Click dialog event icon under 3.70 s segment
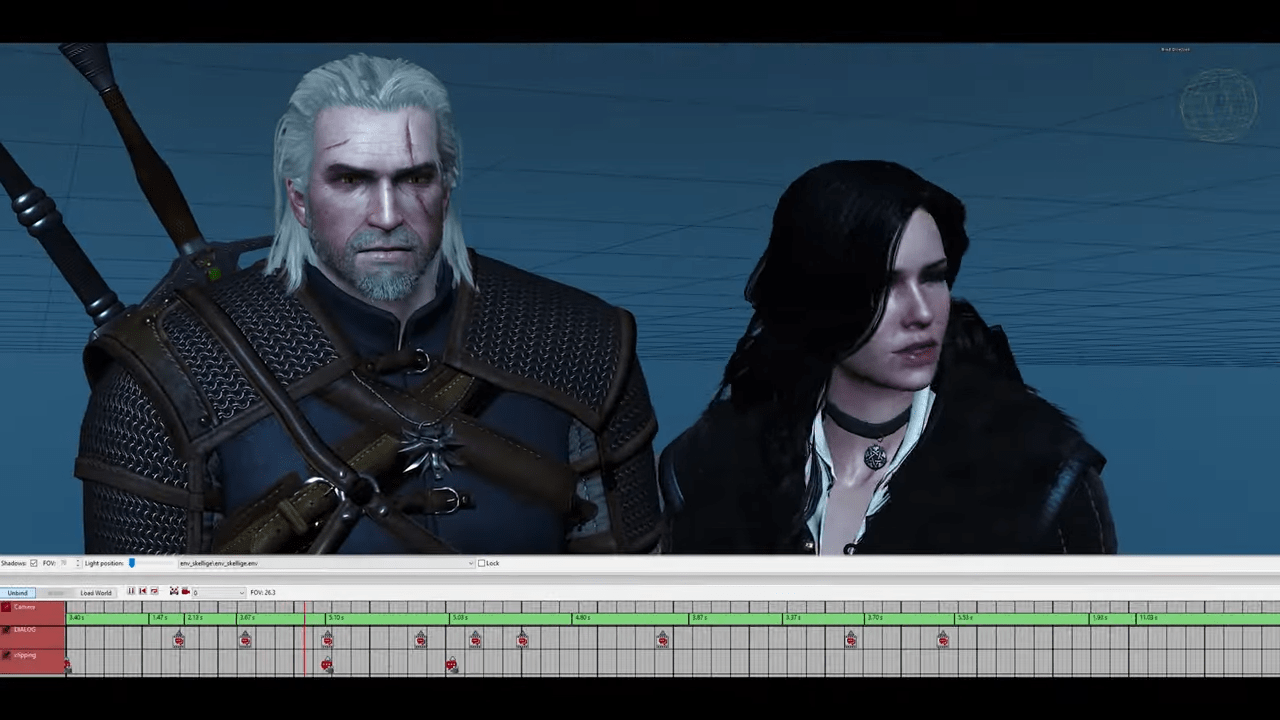 [943, 638]
